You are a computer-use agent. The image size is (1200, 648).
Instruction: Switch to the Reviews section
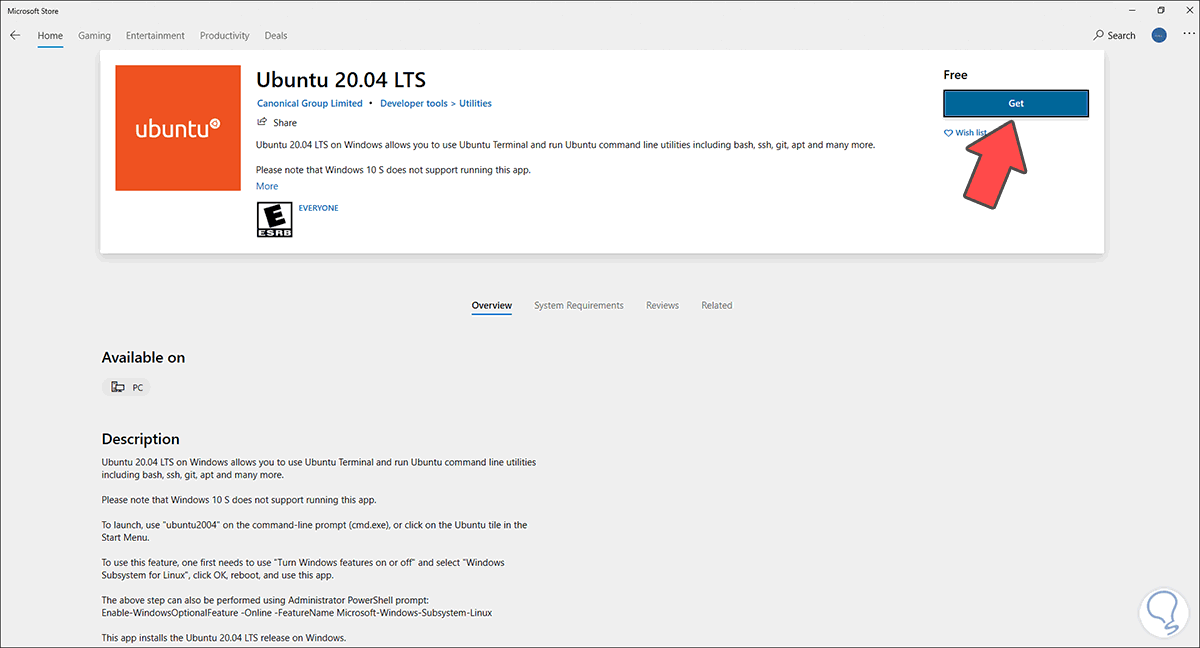pyautogui.click(x=662, y=306)
